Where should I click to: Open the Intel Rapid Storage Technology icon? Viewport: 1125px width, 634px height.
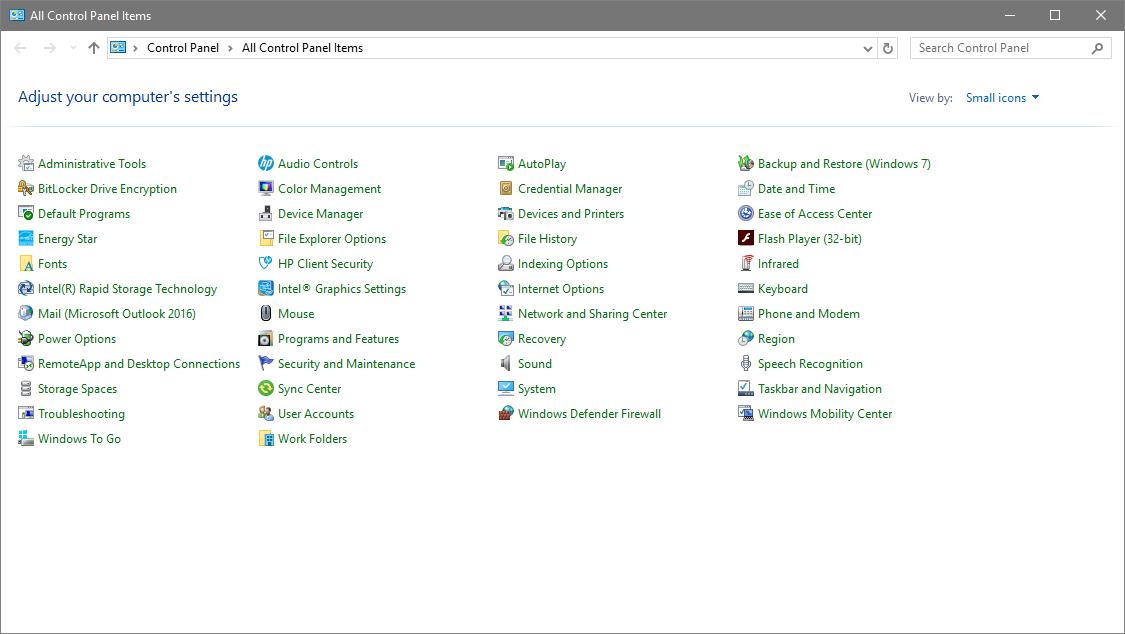click(26, 289)
